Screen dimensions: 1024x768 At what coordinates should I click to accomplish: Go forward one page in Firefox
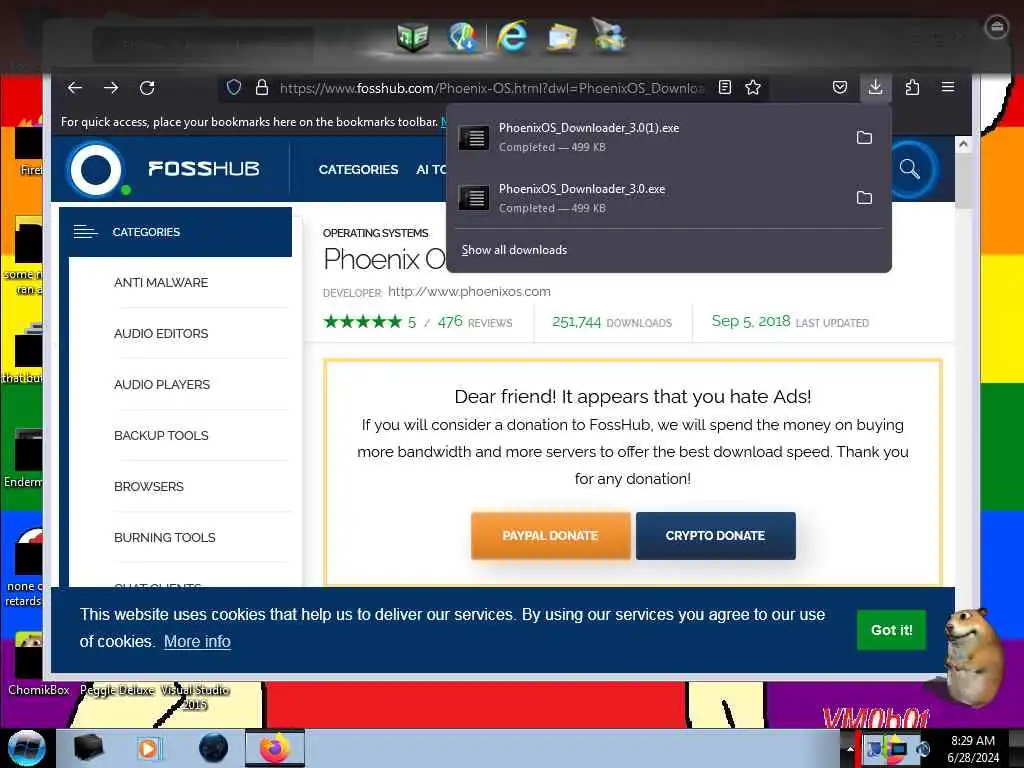(x=111, y=88)
